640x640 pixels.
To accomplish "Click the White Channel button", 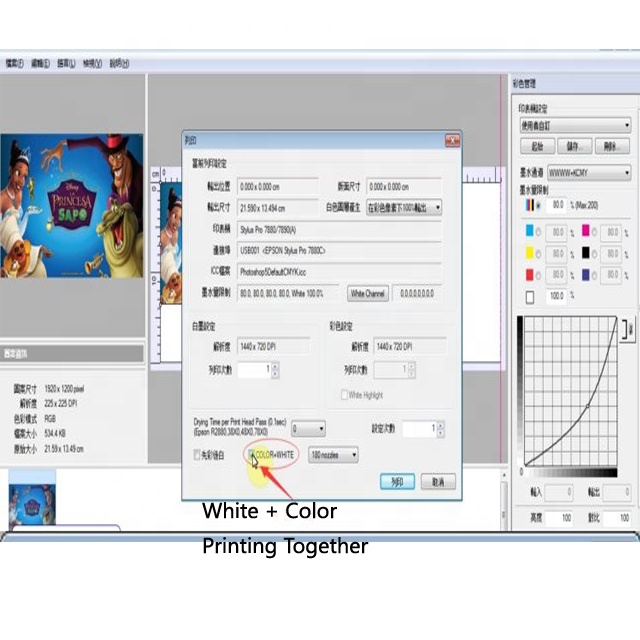I will 368,293.
